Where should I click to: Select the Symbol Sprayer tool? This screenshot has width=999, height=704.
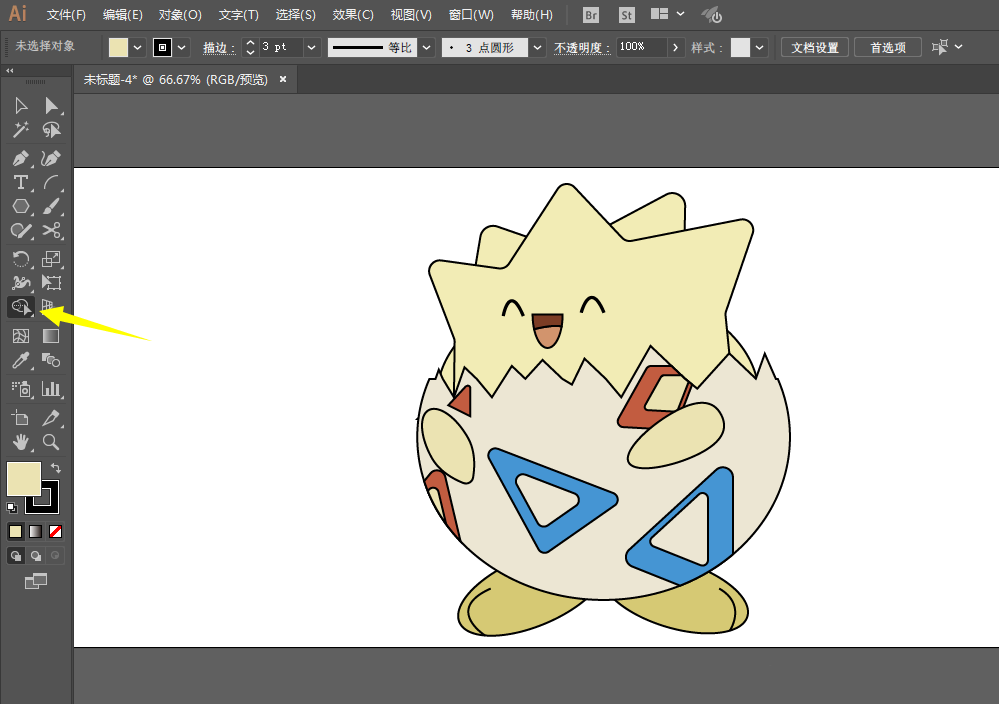(21, 389)
